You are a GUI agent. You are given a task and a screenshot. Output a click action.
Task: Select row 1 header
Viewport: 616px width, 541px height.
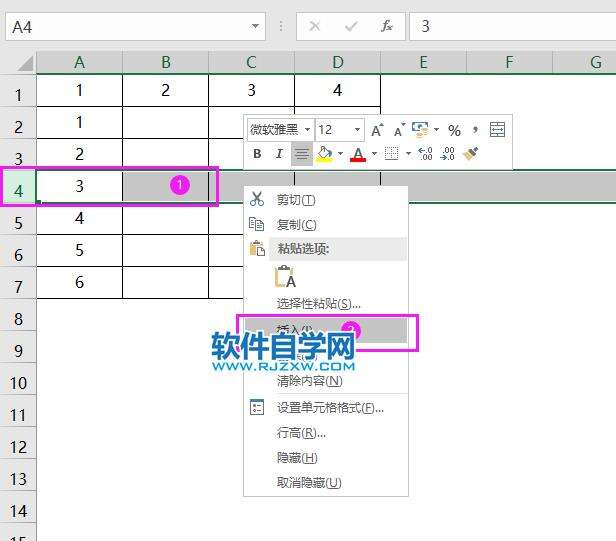(18, 90)
